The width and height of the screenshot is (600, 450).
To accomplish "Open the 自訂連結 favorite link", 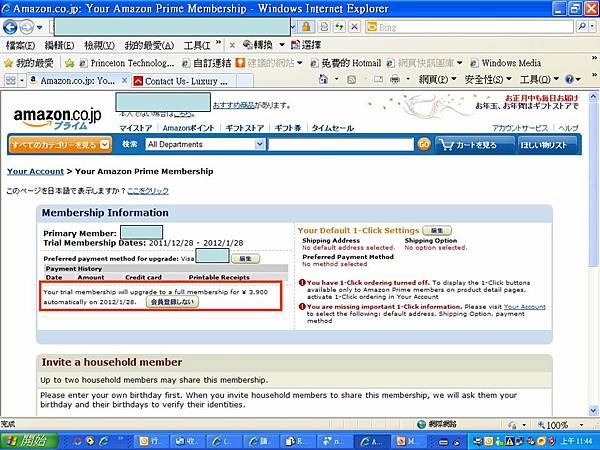I will 207,63.
